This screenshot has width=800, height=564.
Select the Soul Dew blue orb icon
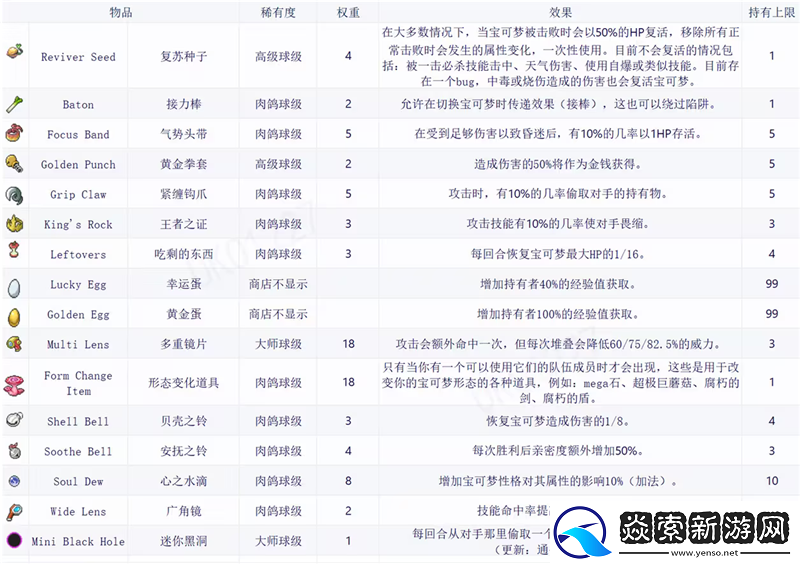pos(14,481)
